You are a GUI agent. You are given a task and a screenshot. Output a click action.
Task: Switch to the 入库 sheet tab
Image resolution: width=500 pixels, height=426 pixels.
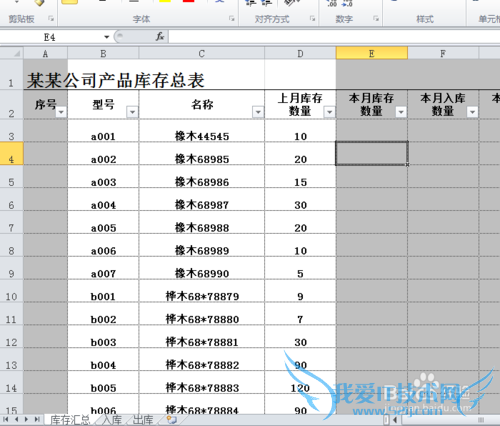coord(112,420)
